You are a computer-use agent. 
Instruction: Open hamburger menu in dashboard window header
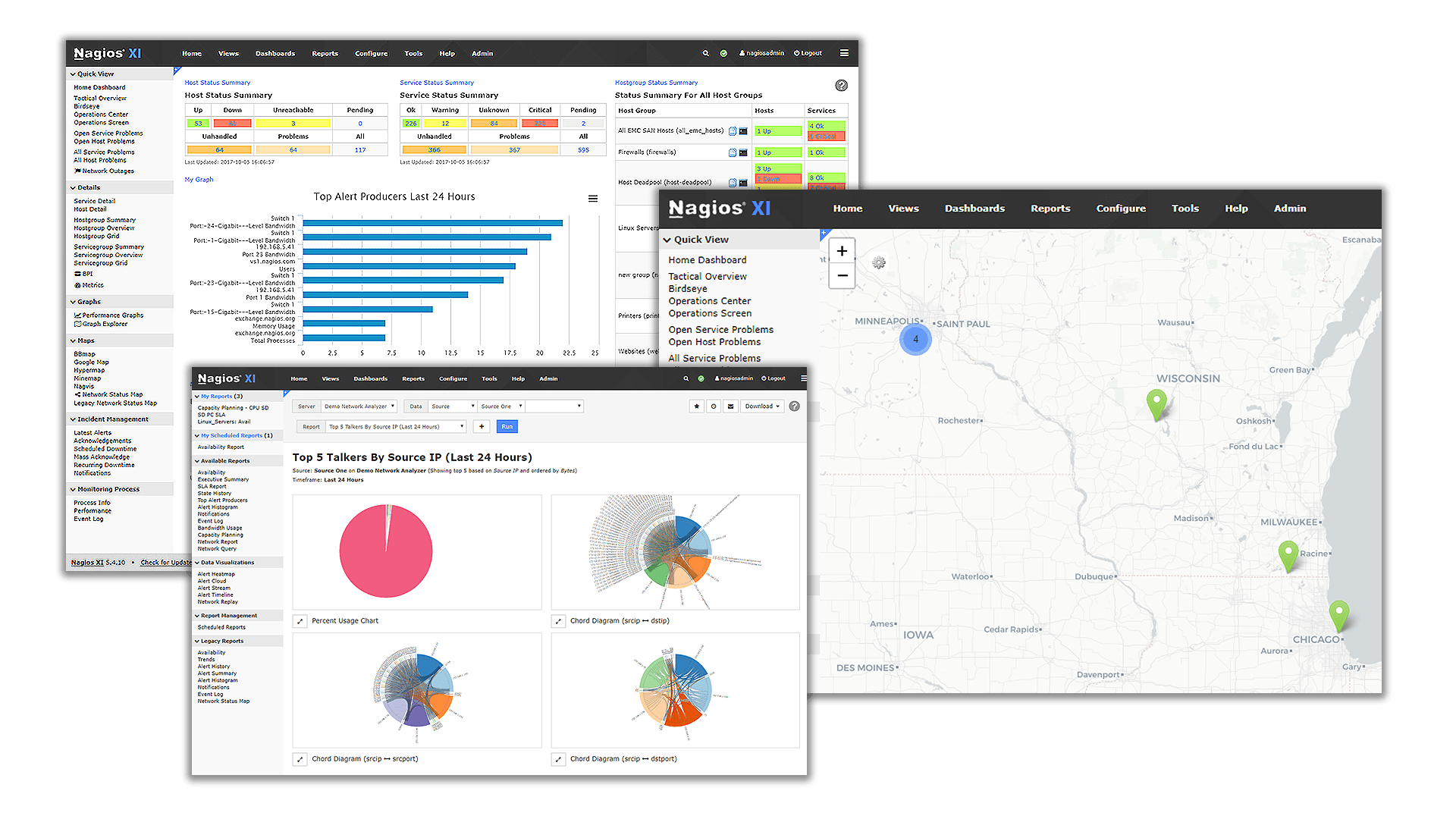click(x=844, y=53)
